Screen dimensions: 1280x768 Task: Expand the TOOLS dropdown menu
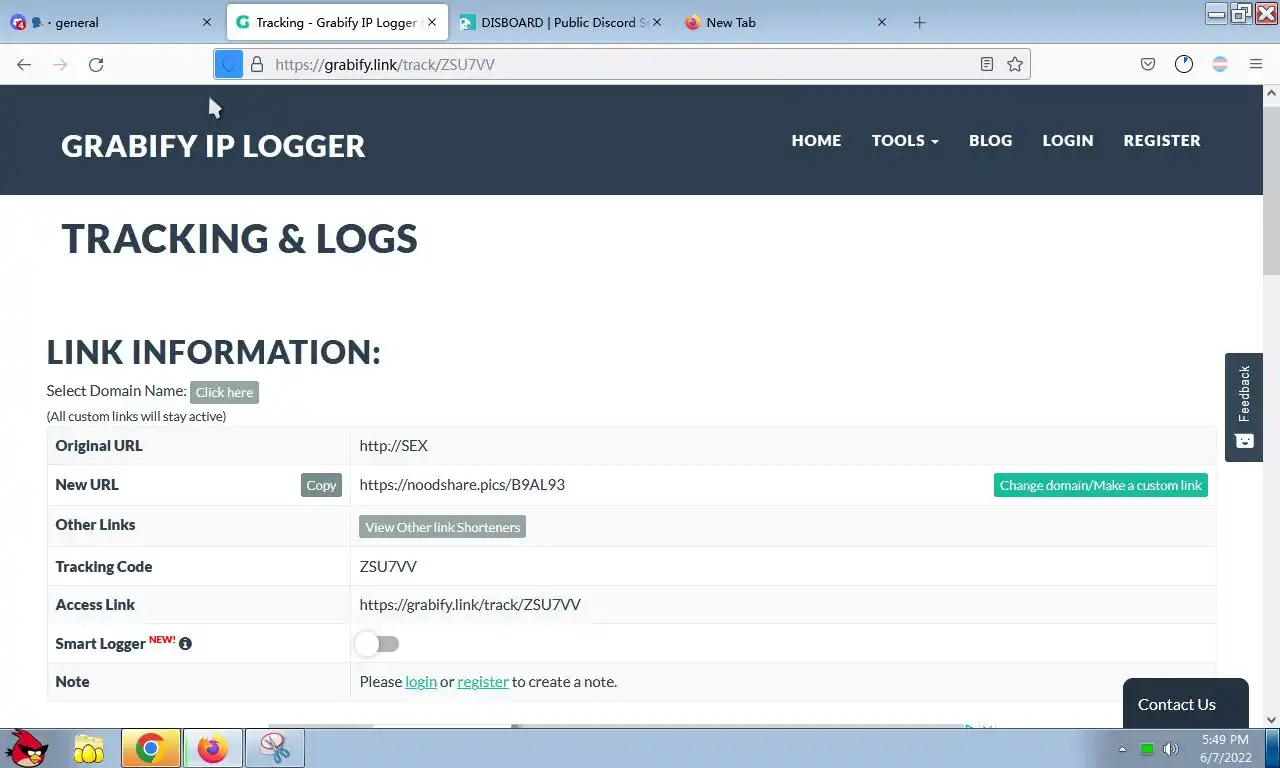(905, 140)
